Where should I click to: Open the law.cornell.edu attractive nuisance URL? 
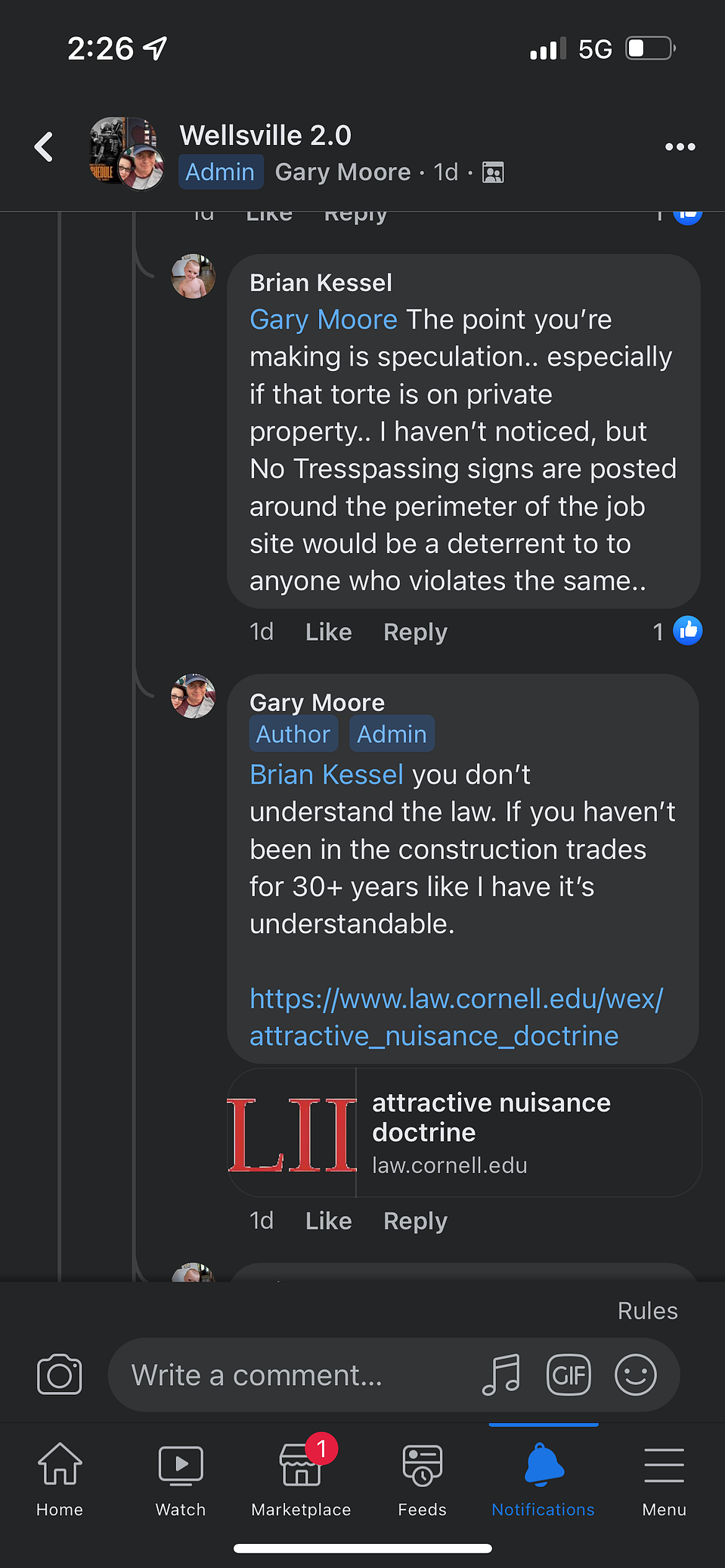[x=456, y=1017]
